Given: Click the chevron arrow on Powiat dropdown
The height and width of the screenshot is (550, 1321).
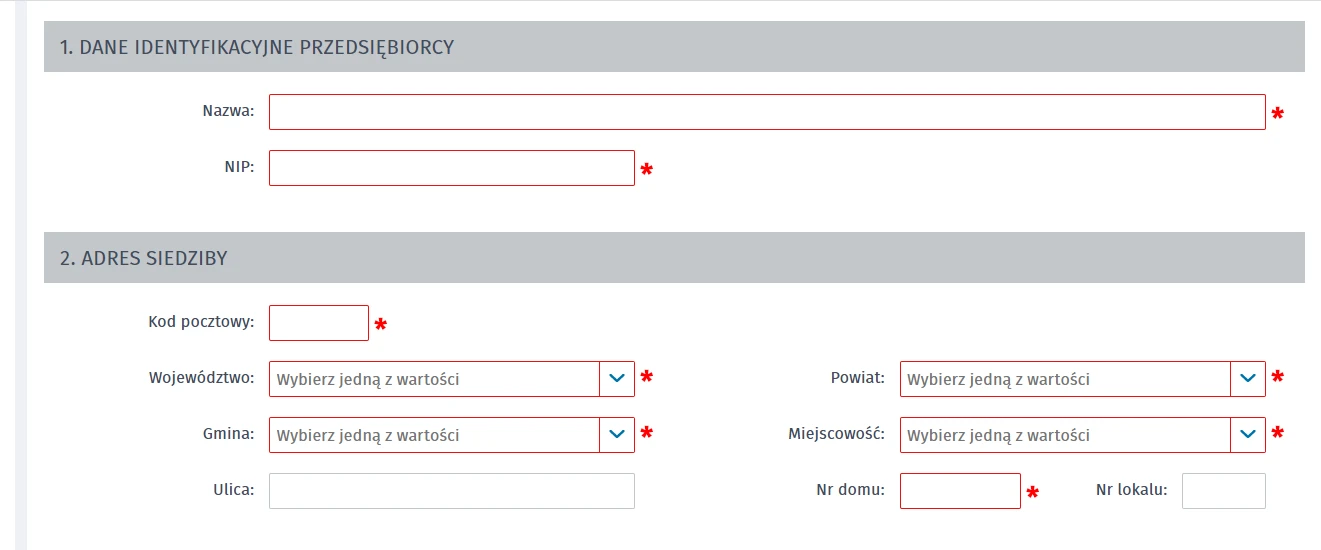Looking at the screenshot, I should pos(1248,379).
